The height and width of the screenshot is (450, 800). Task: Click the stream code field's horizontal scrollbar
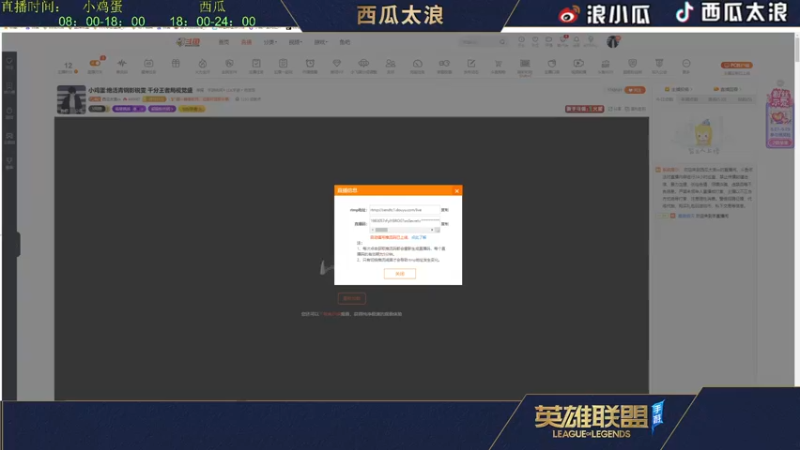(403, 230)
